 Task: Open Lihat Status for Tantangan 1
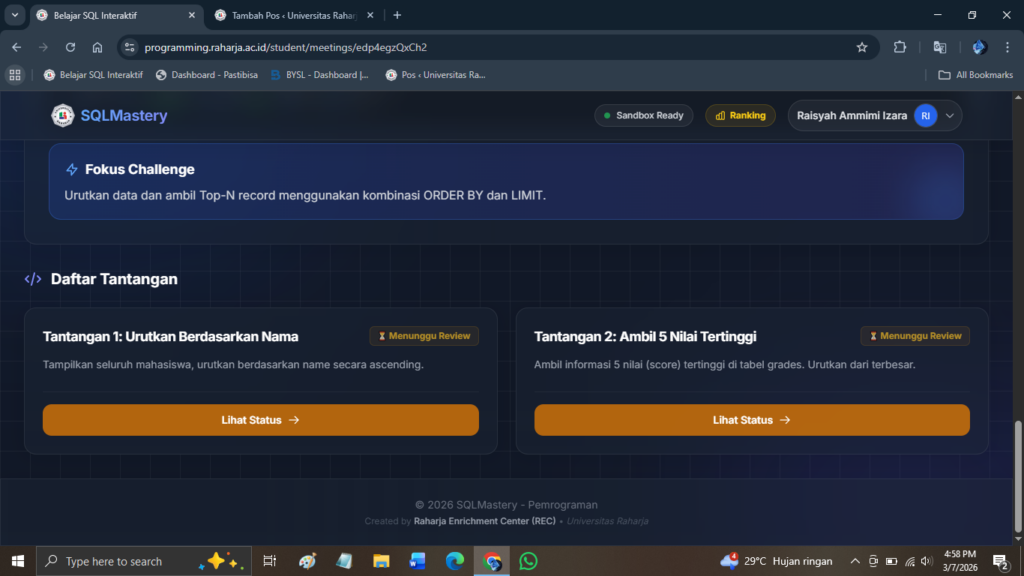260,420
